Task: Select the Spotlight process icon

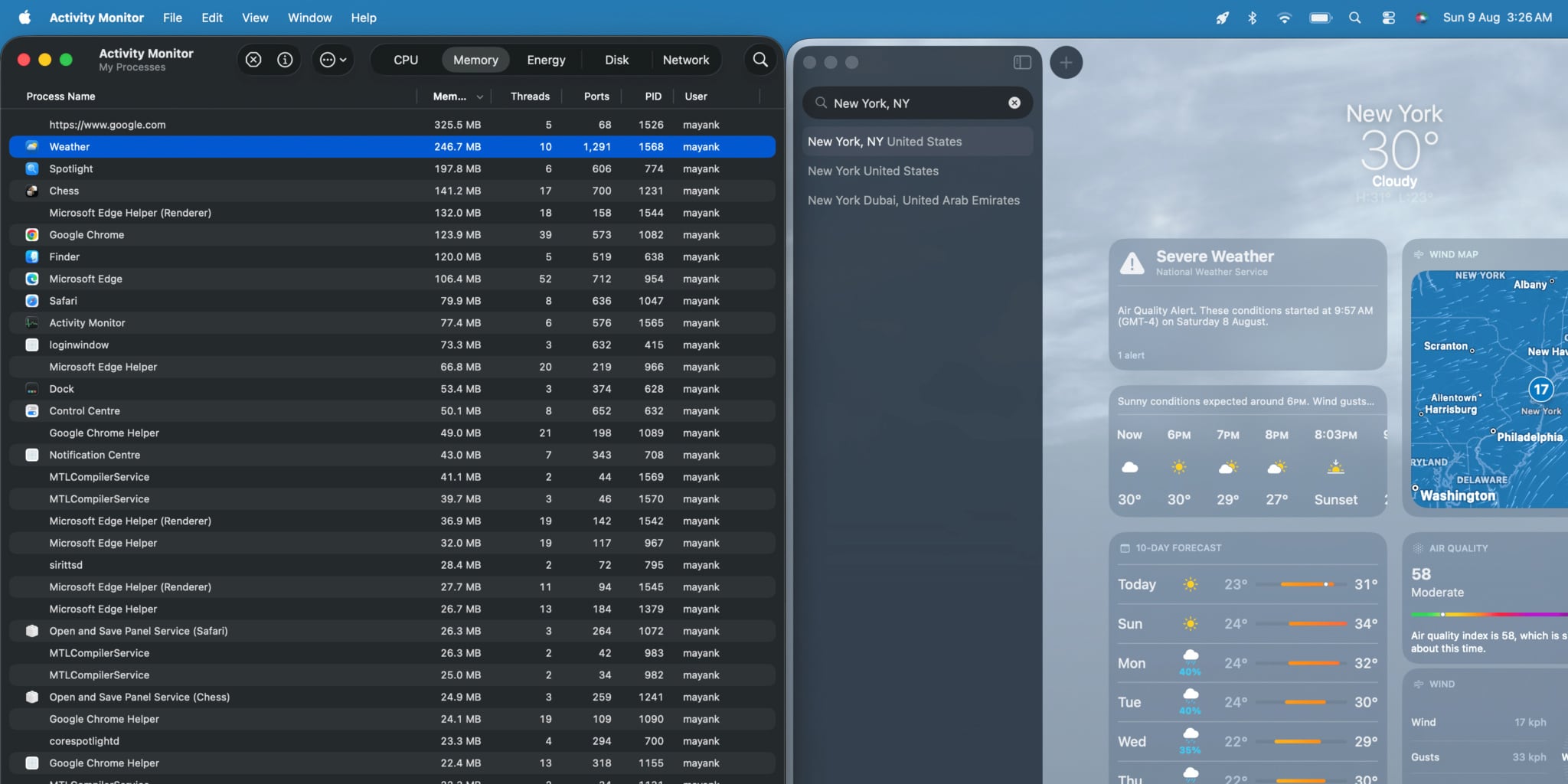Action: pyautogui.click(x=32, y=168)
